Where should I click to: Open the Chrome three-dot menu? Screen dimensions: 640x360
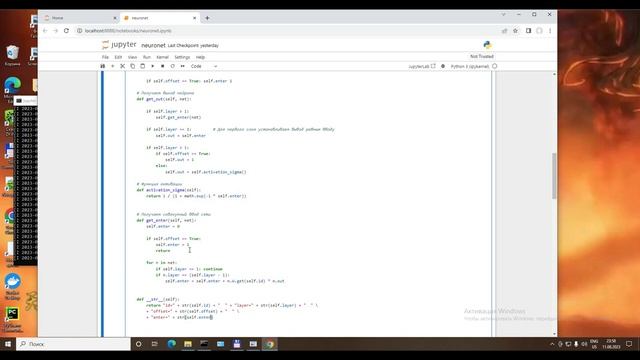[x=550, y=31]
